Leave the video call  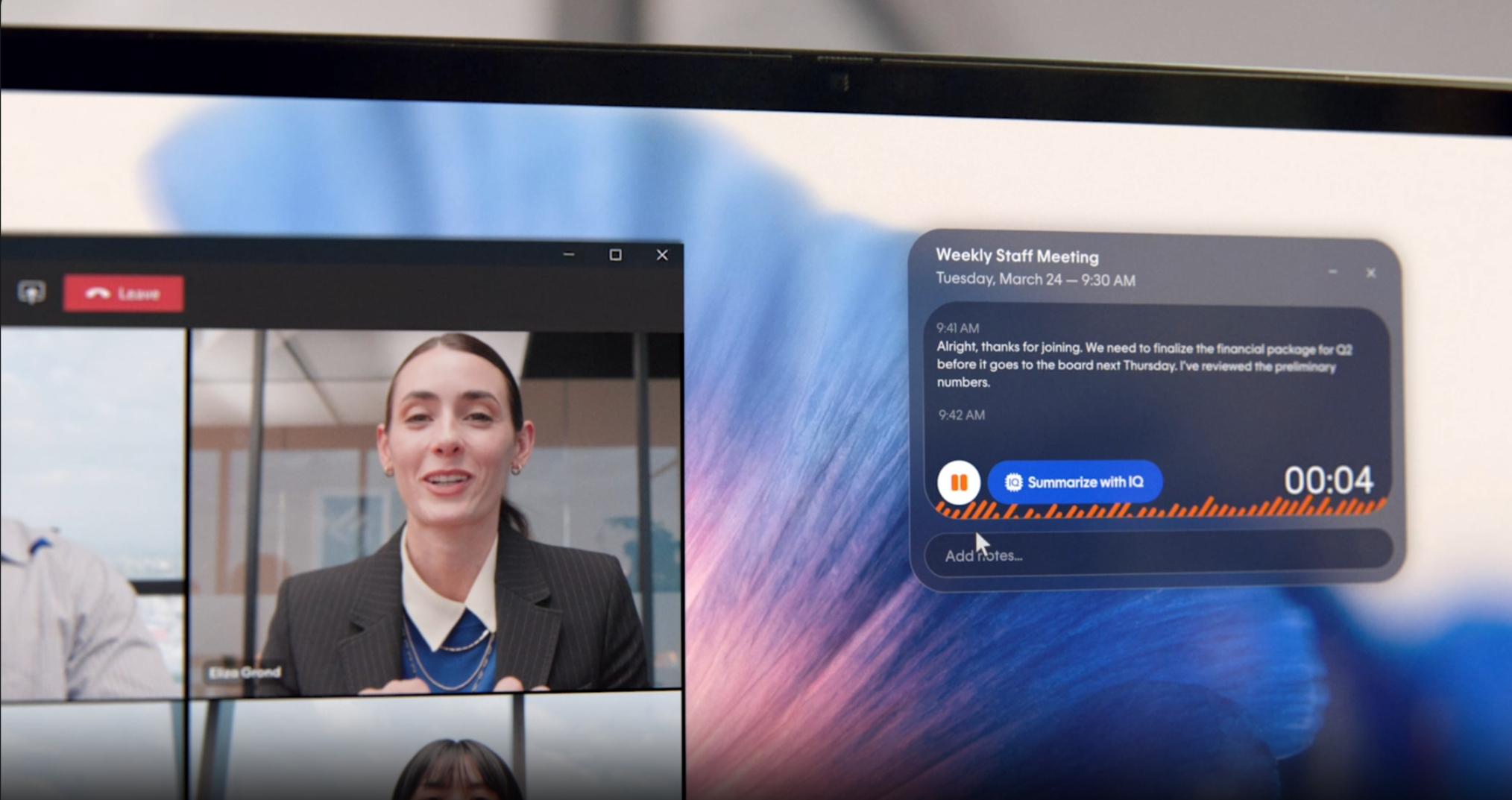click(x=124, y=294)
